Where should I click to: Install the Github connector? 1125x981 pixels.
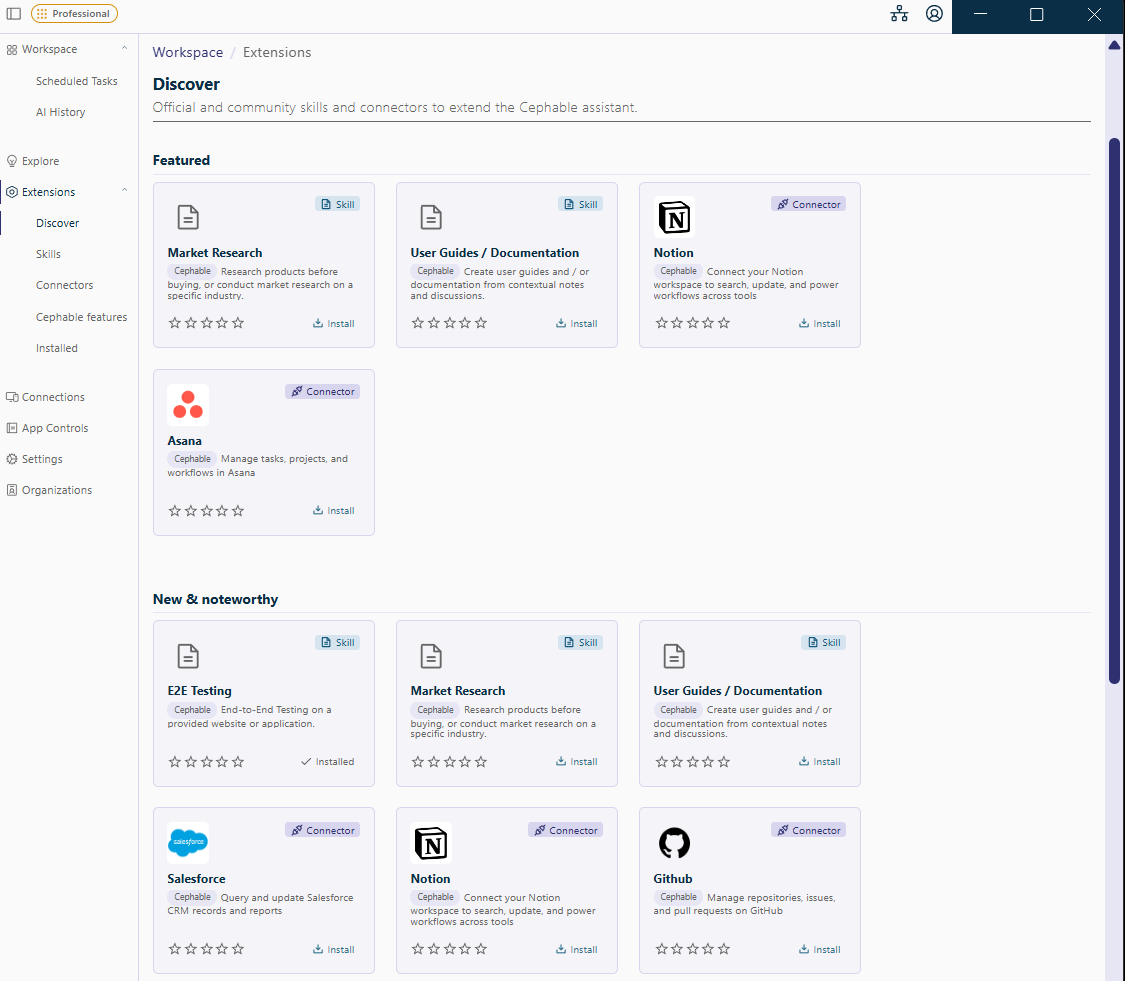(x=819, y=949)
